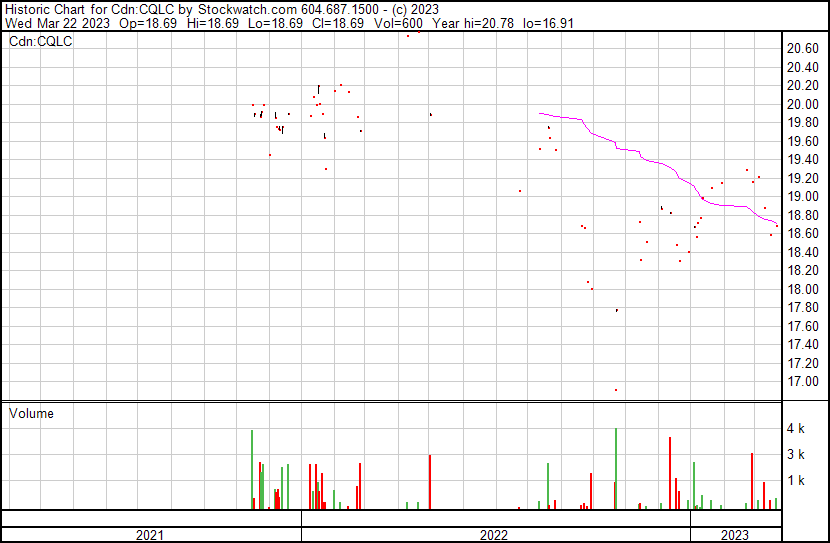Screen dimensions: 830x543
Task: Click the 17.00 price axis label
Action: point(804,382)
